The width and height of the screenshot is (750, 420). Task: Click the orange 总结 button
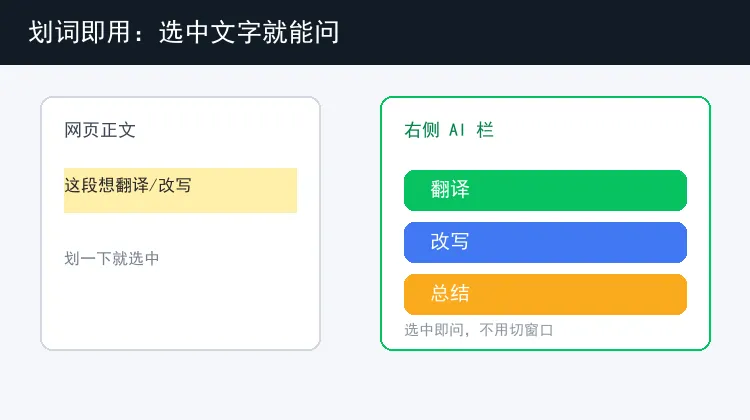point(545,294)
